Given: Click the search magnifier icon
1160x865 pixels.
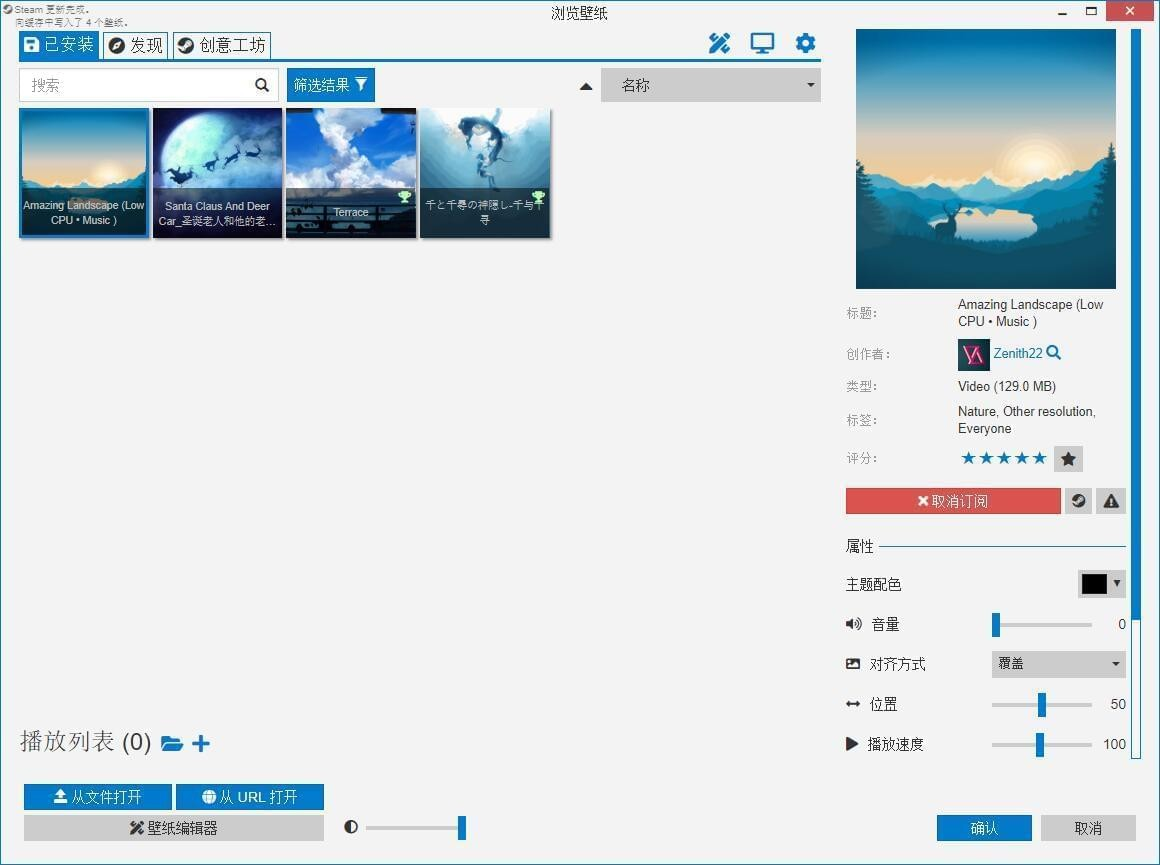Looking at the screenshot, I should coord(262,85).
